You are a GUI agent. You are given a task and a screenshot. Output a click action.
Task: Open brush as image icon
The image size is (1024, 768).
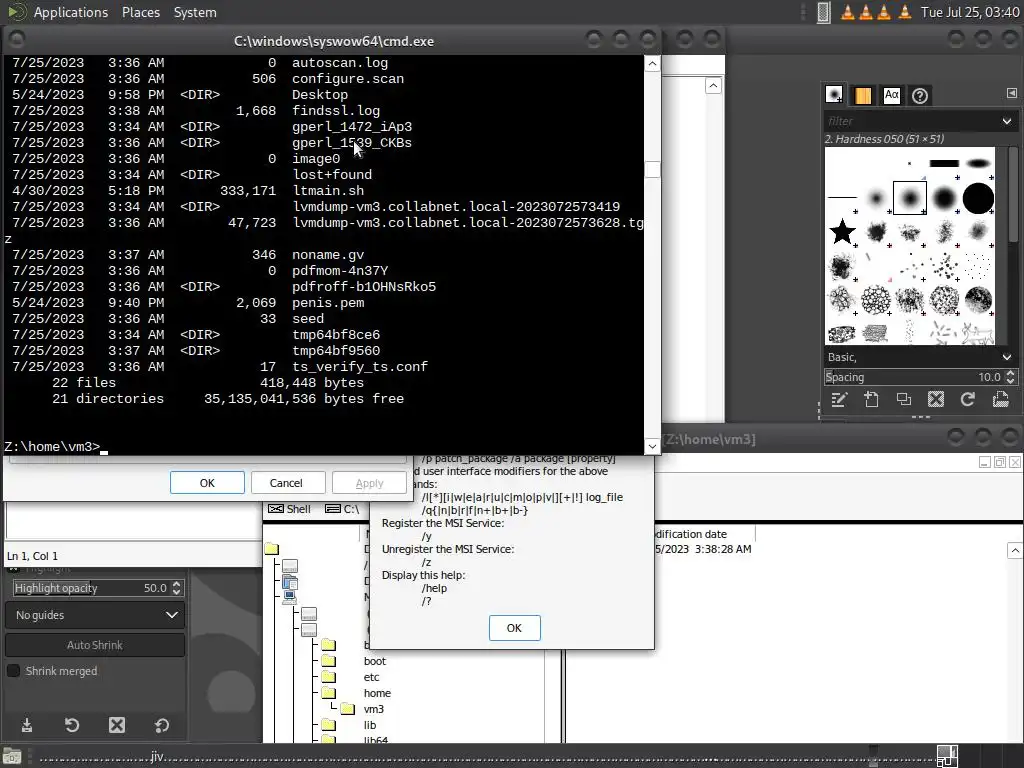coord(1000,400)
